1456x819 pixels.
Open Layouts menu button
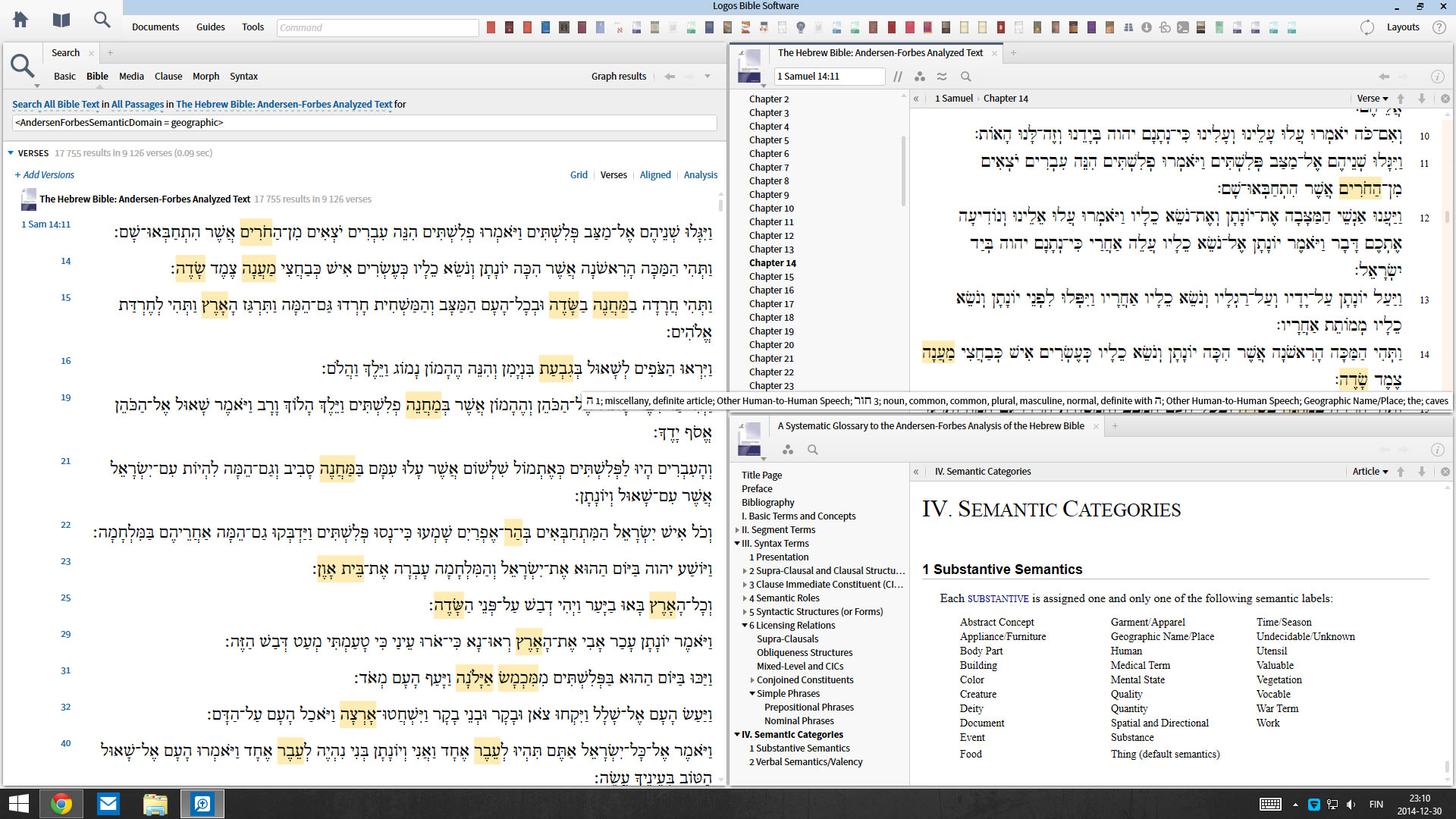(1403, 27)
